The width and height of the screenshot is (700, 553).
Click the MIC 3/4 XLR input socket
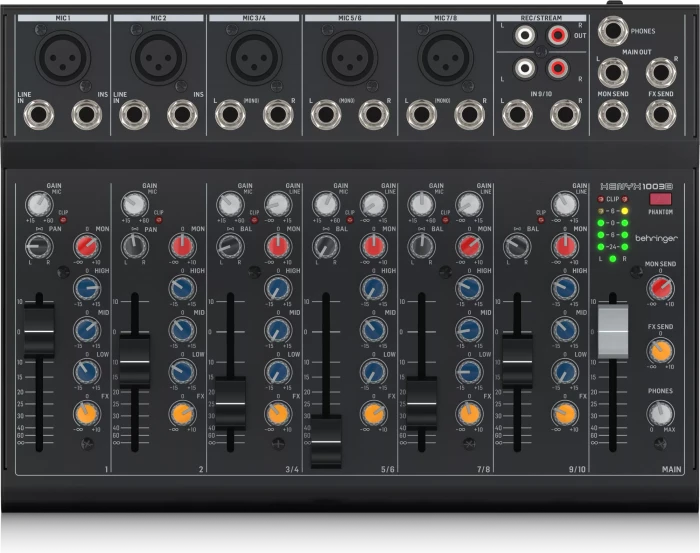[254, 58]
